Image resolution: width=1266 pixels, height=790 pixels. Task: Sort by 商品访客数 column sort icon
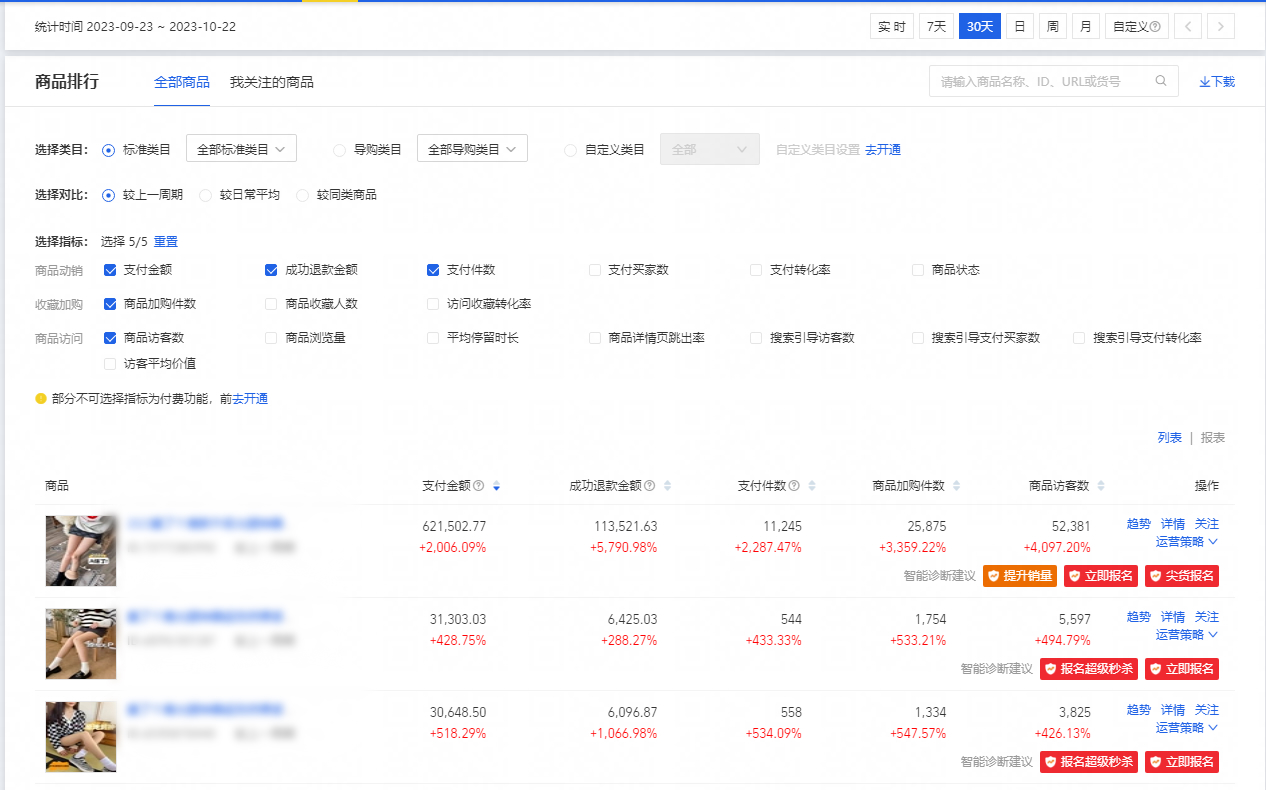[1101, 486]
